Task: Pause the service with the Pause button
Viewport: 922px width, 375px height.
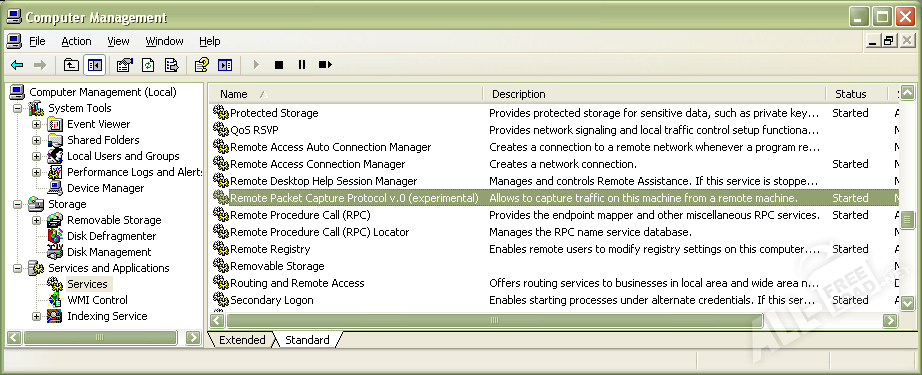Action: pyautogui.click(x=302, y=65)
